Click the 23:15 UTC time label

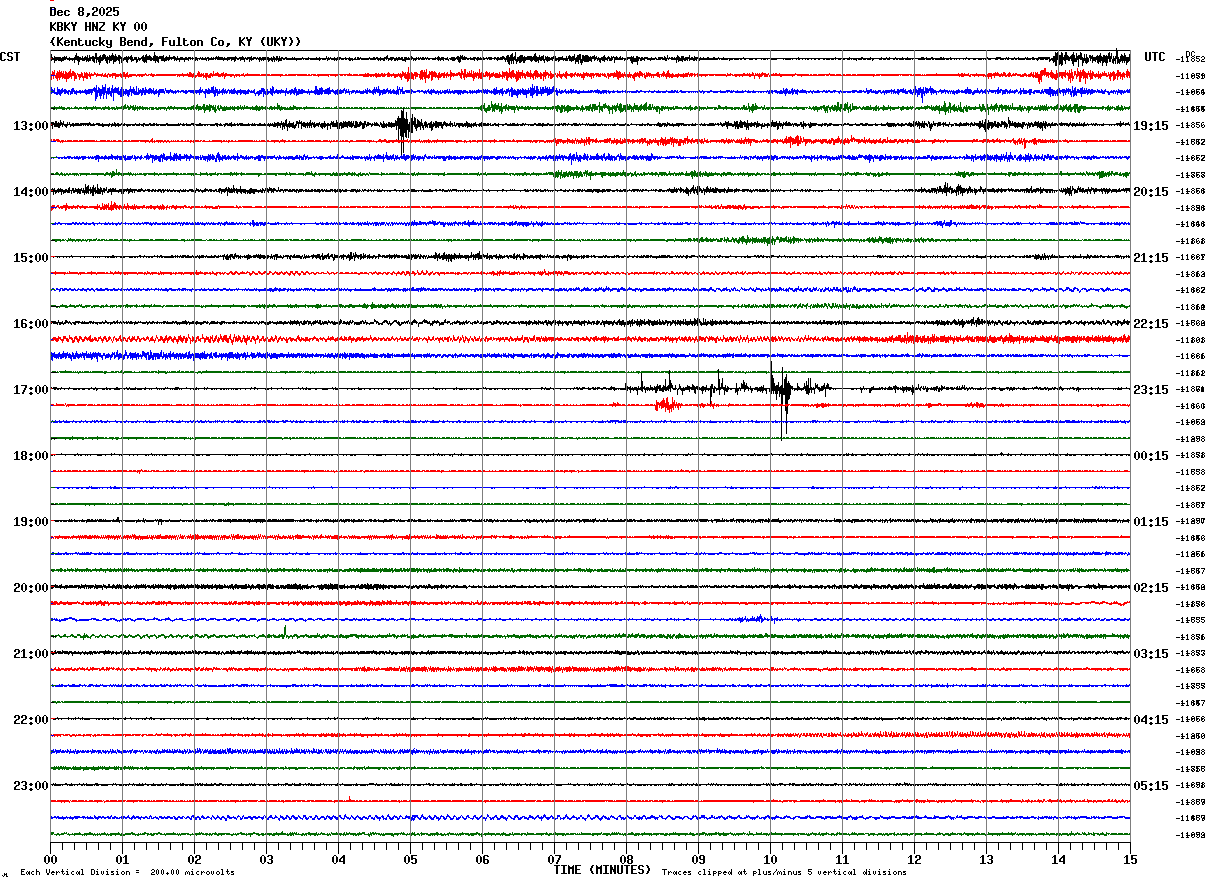pyautogui.click(x=1151, y=390)
